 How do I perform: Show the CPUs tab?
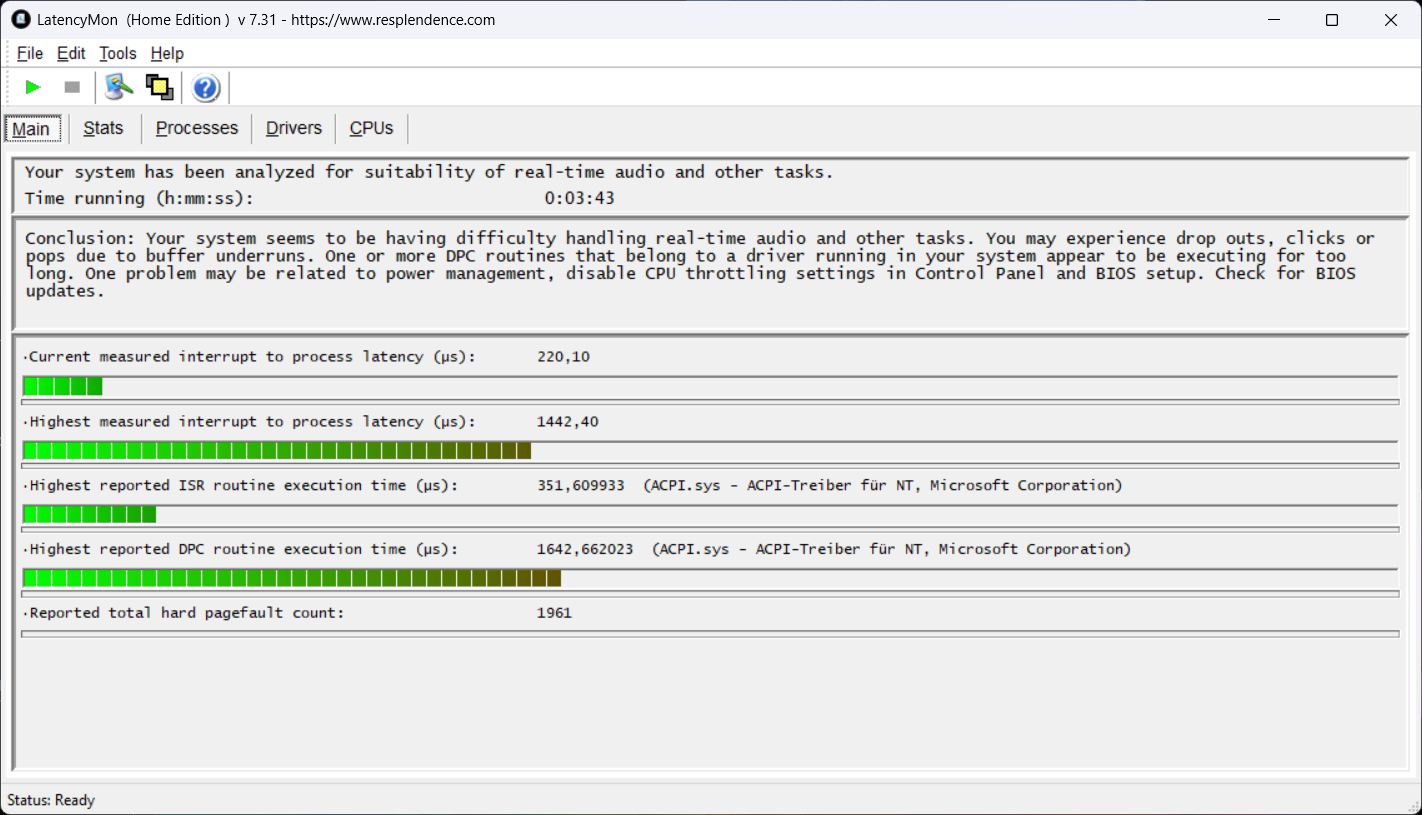(371, 128)
